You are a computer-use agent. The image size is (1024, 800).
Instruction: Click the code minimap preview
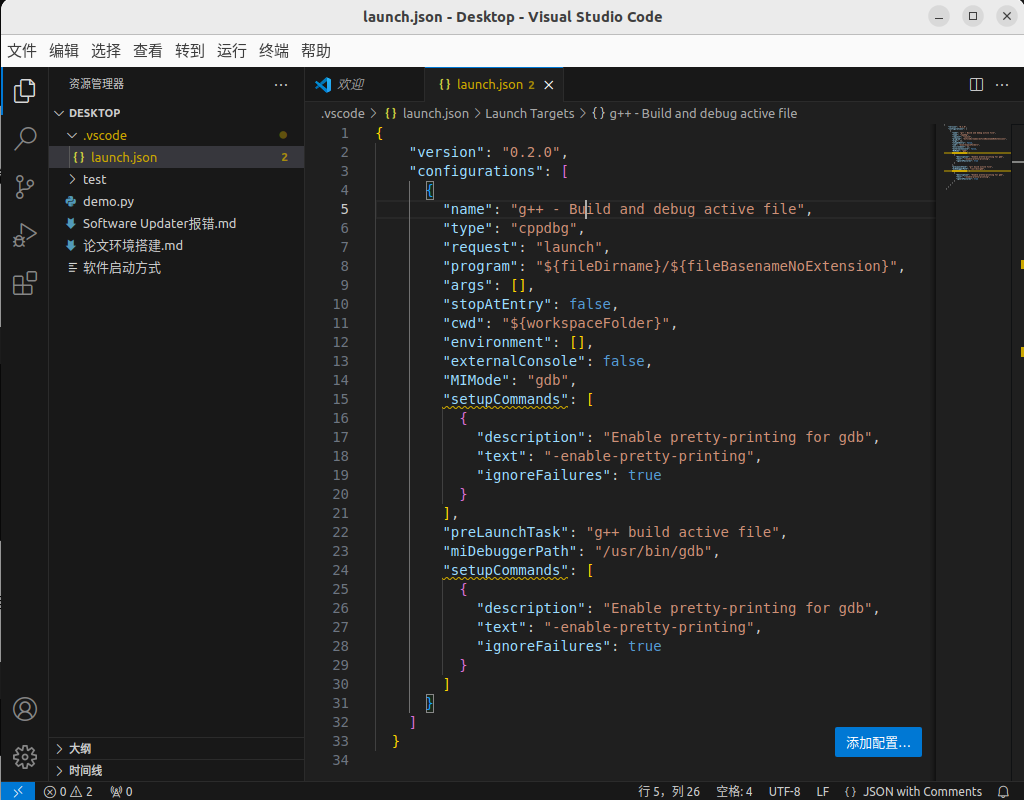pyautogui.click(x=976, y=157)
